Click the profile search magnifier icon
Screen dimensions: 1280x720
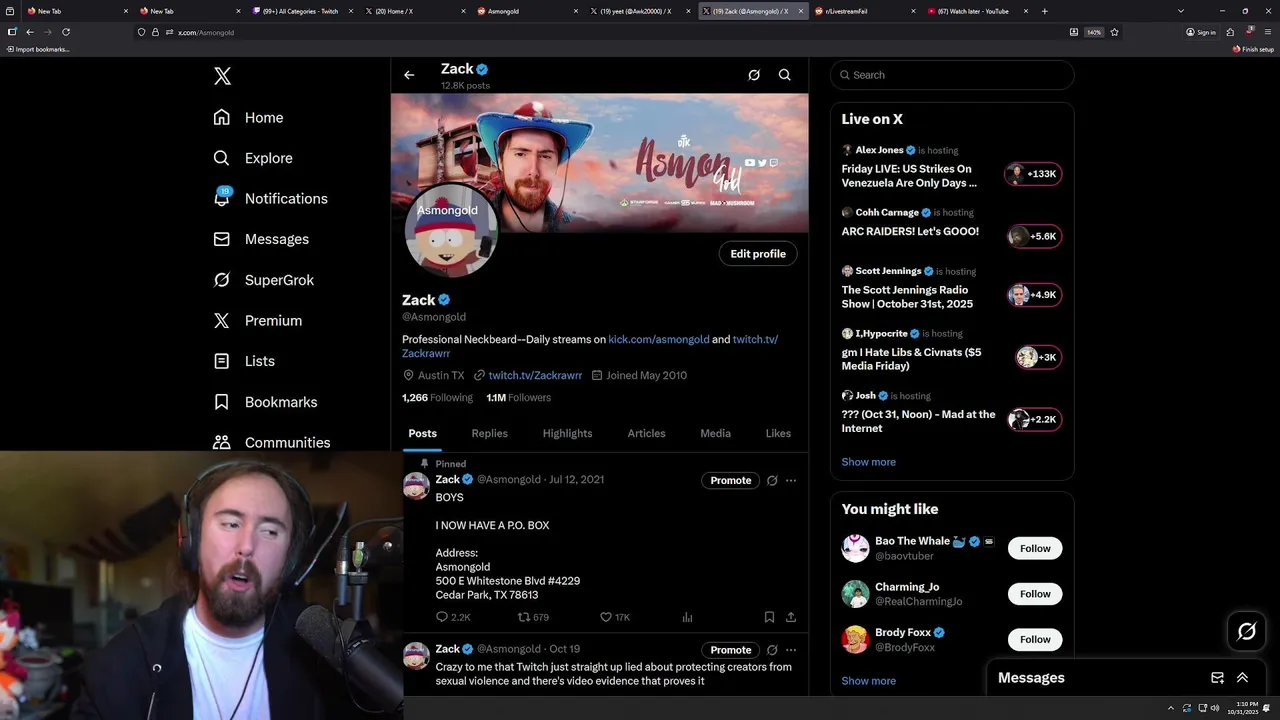pos(785,75)
